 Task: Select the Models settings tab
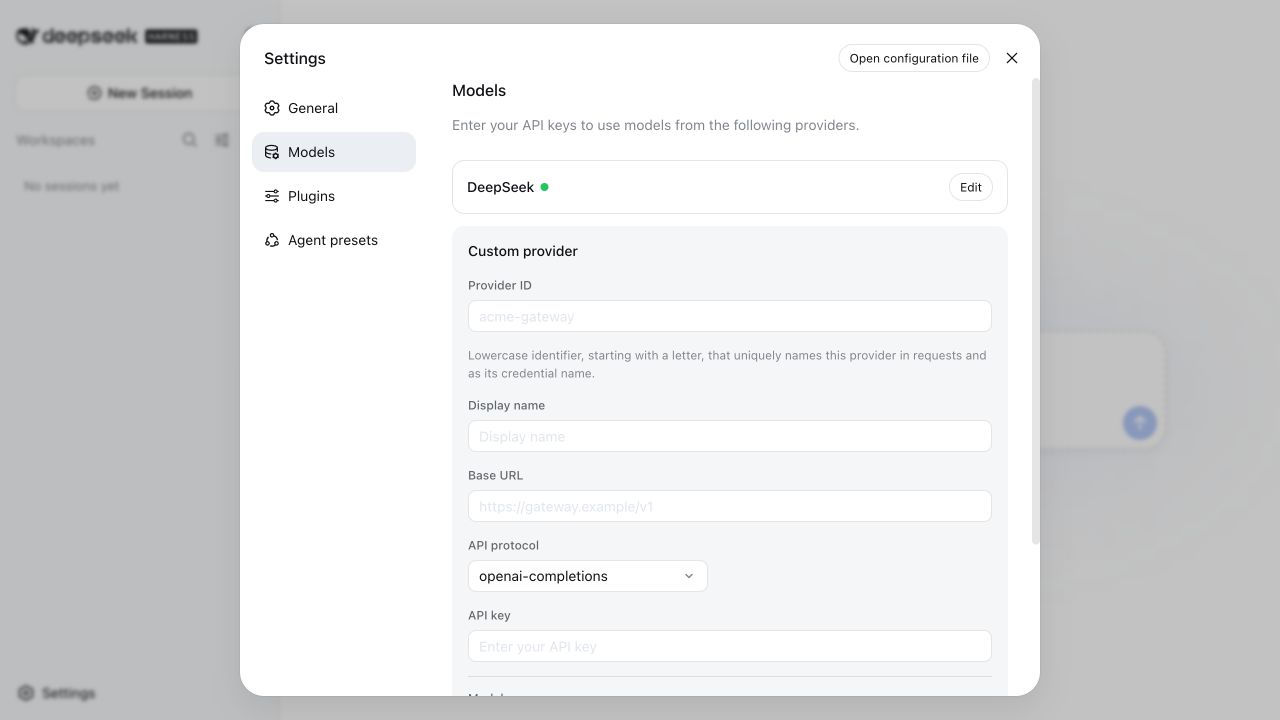(x=333, y=152)
